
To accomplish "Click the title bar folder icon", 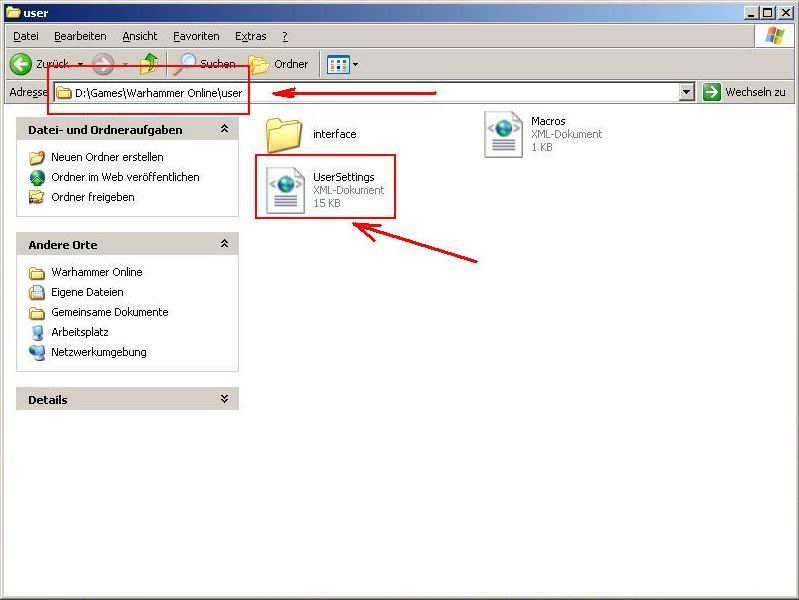I will [13, 12].
